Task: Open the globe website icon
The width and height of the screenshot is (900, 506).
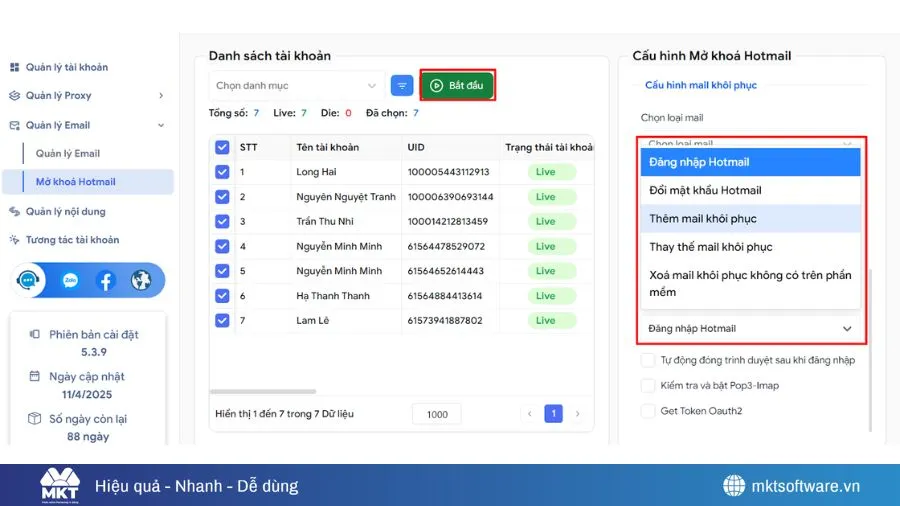Action: [x=141, y=281]
